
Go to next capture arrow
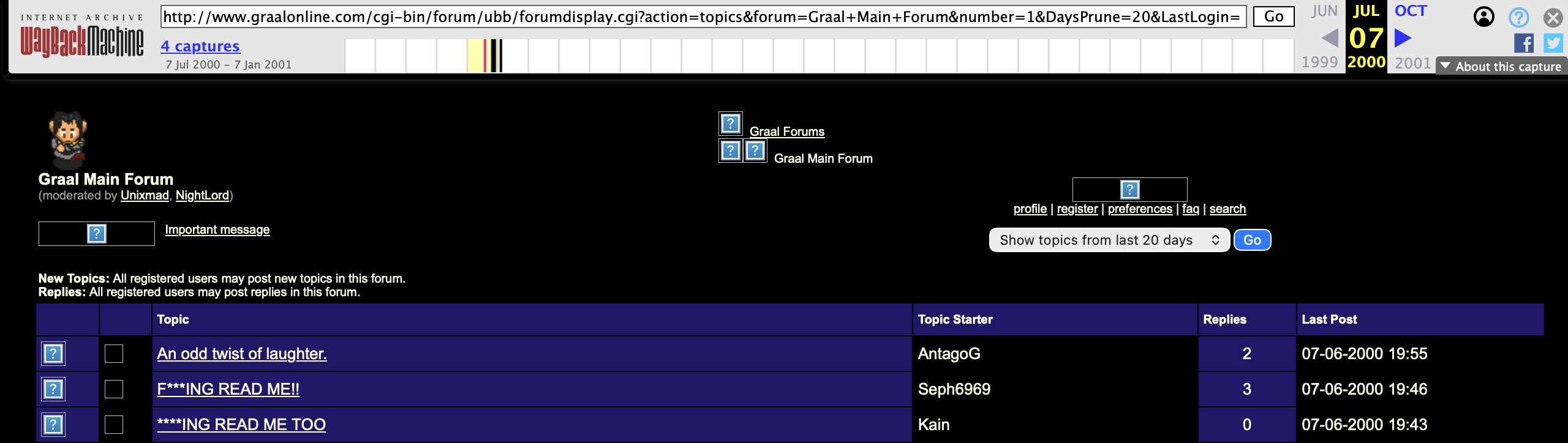(x=1403, y=39)
